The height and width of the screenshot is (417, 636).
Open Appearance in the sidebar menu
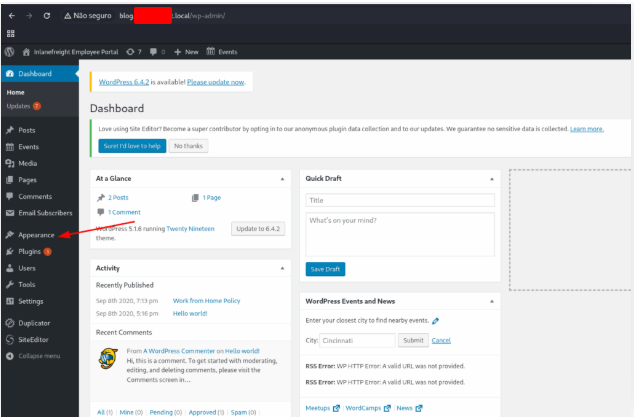point(35,235)
